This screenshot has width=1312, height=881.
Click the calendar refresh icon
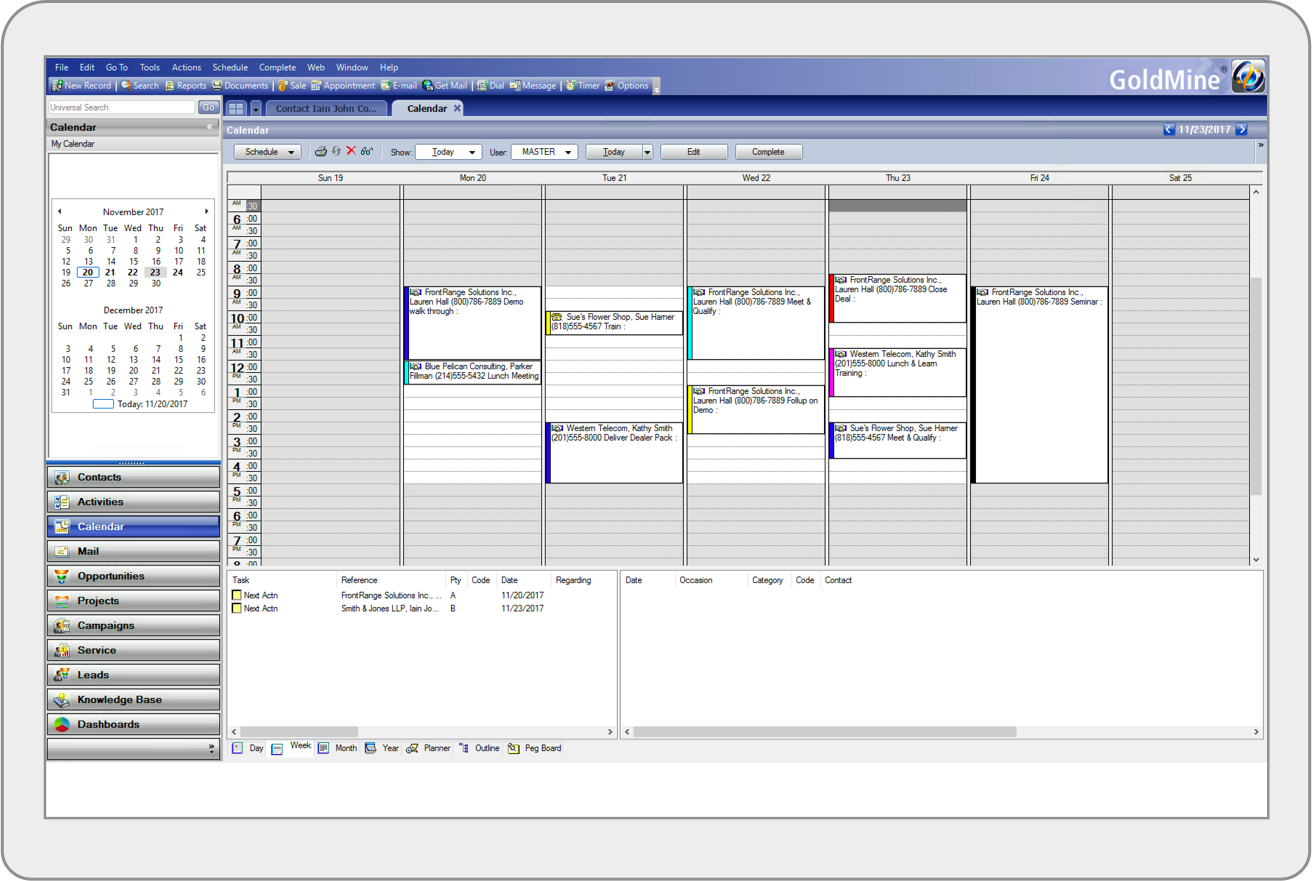[336, 152]
